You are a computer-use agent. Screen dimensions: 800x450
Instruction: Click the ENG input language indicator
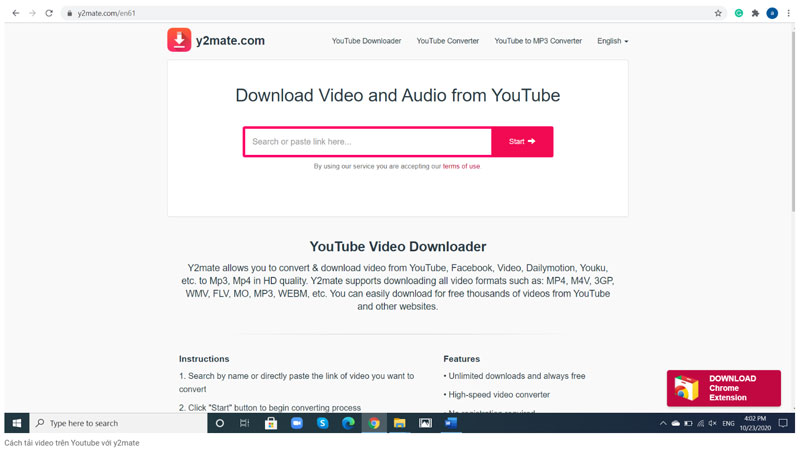pos(728,423)
